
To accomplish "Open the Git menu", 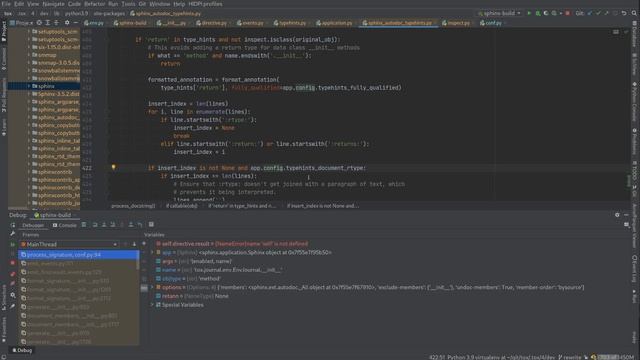I will click(142, 4).
